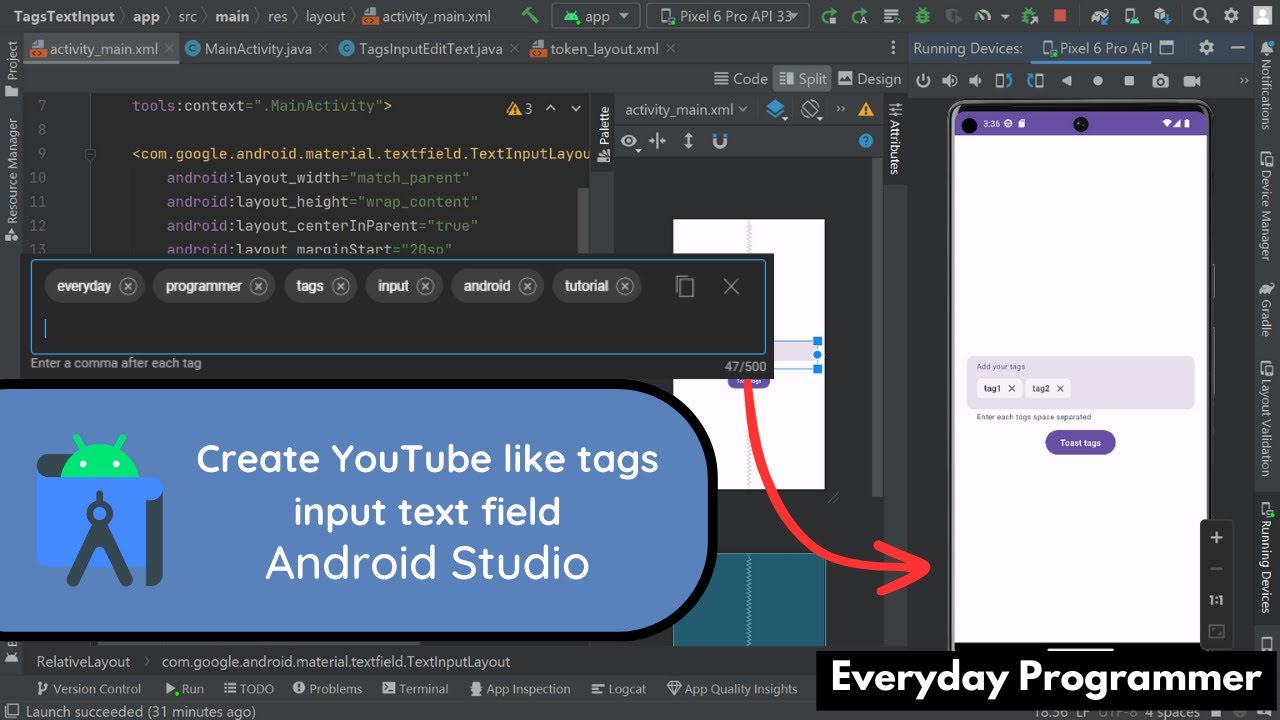Zoom in the emulator with plus button
Viewport: 1280px width, 720px height.
[1216, 538]
